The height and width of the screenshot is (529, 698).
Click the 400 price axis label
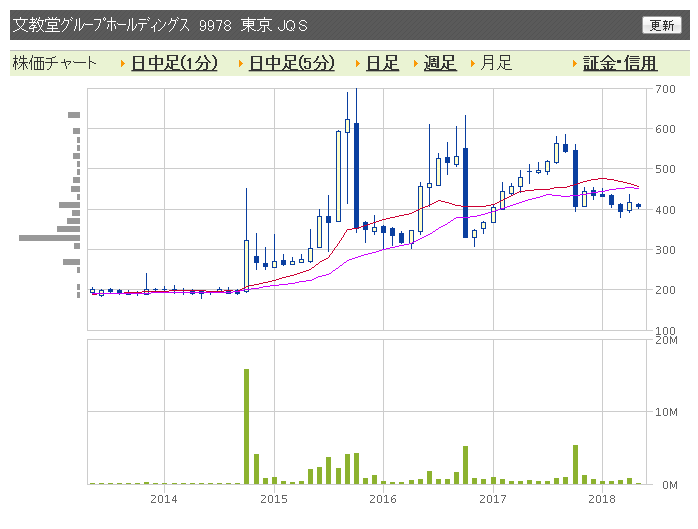pos(666,210)
